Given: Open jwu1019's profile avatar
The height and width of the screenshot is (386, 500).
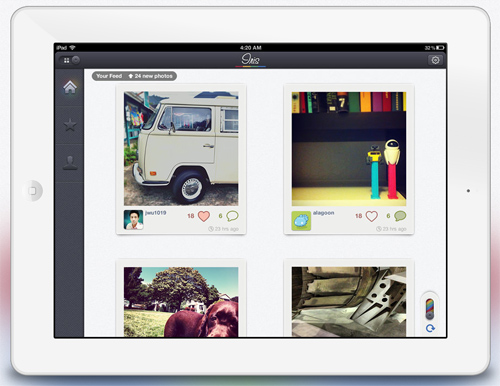Looking at the screenshot, I should (133, 220).
